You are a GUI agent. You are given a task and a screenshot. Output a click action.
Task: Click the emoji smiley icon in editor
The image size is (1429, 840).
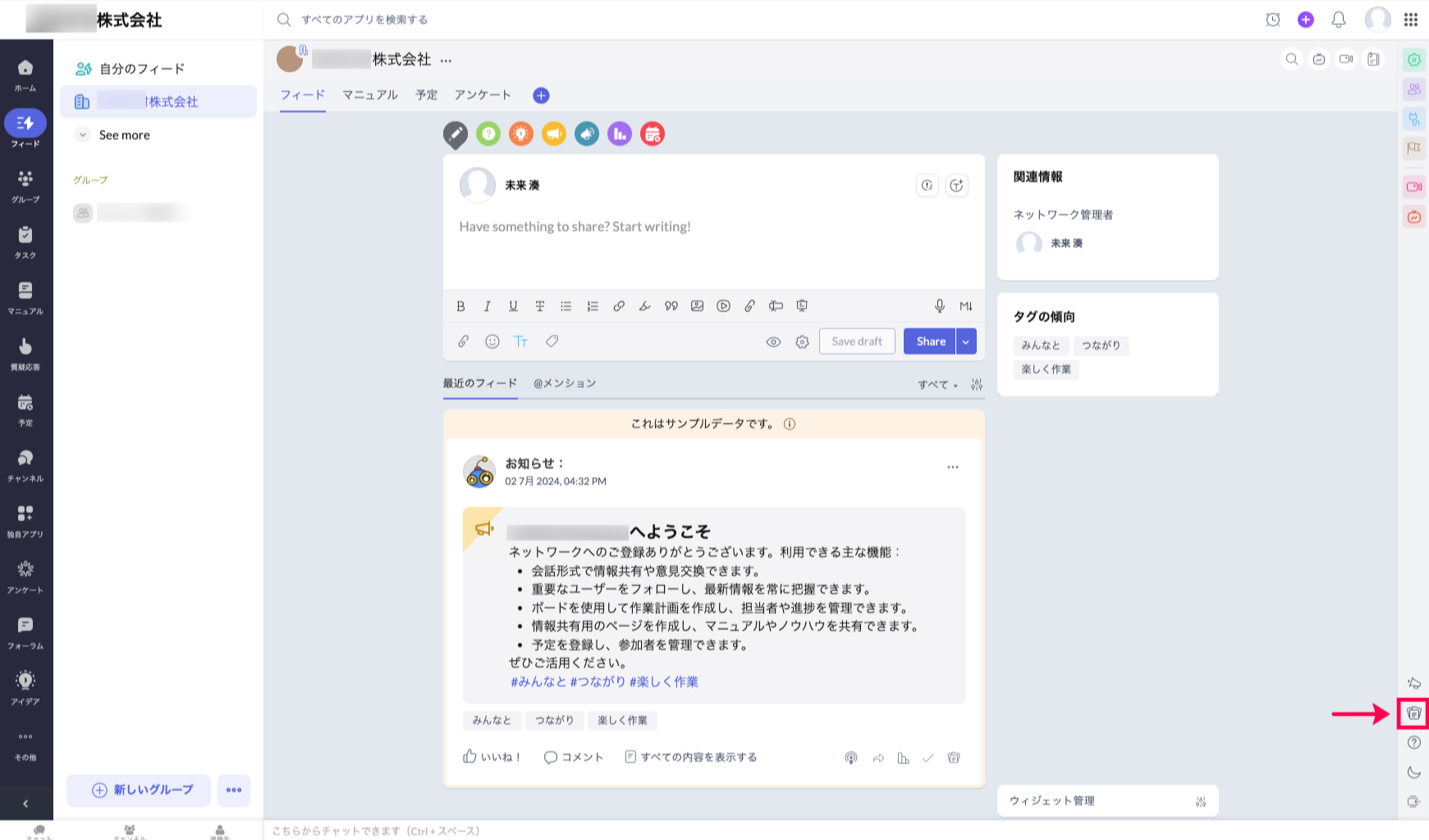[x=492, y=342]
